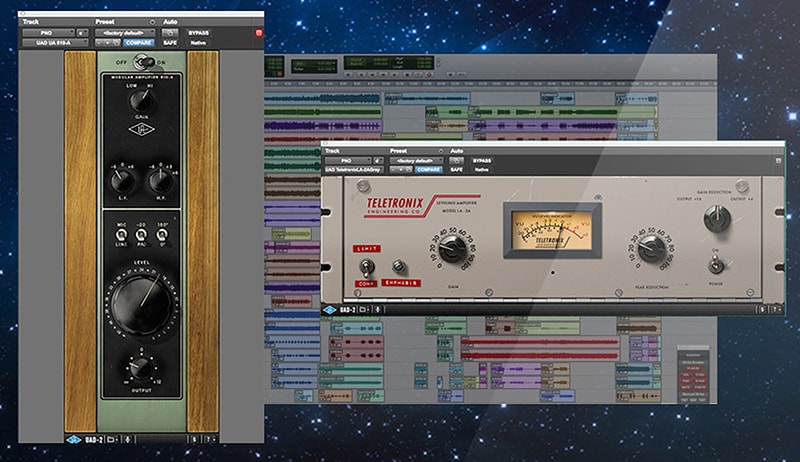Screen dimensions: 800x462
Task: Click target button in LA-2A window header
Action: point(779,160)
